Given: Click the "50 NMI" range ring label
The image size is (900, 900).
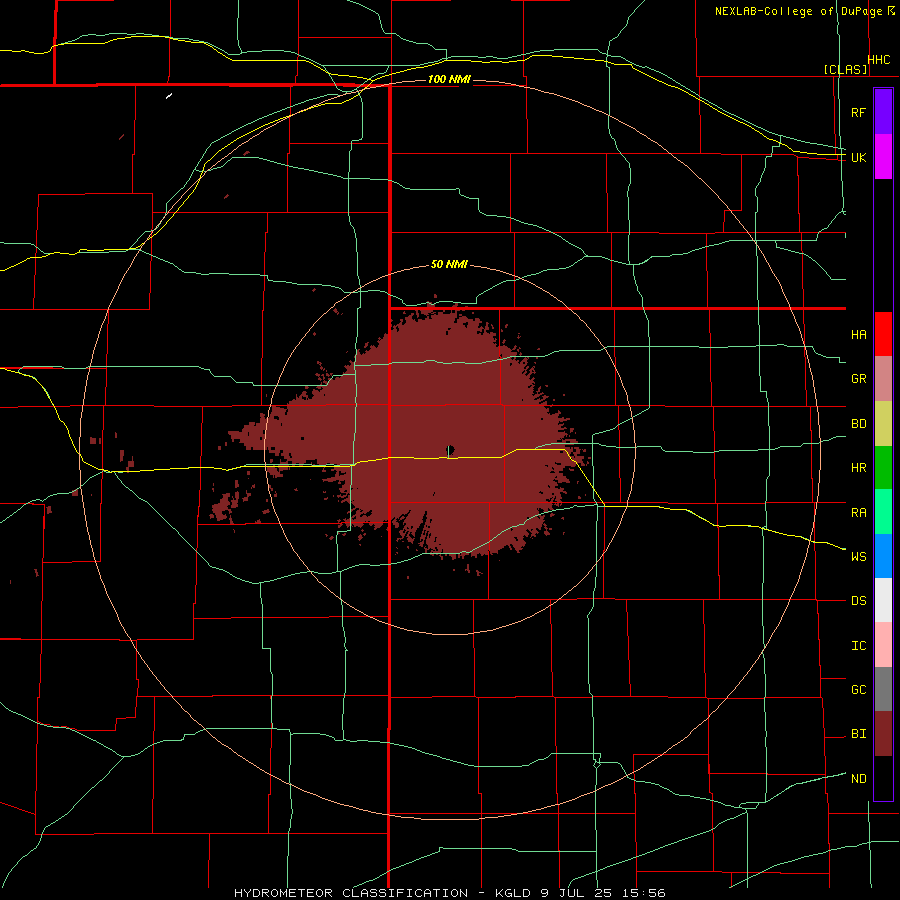Looking at the screenshot, I should (x=449, y=265).
